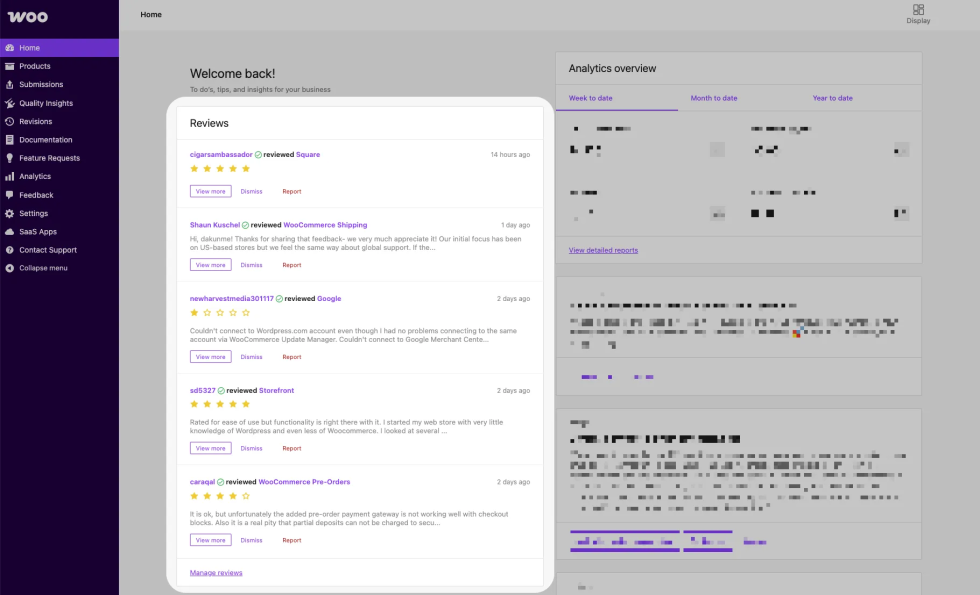
Task: Switch to Year to date tab
Action: [832, 98]
